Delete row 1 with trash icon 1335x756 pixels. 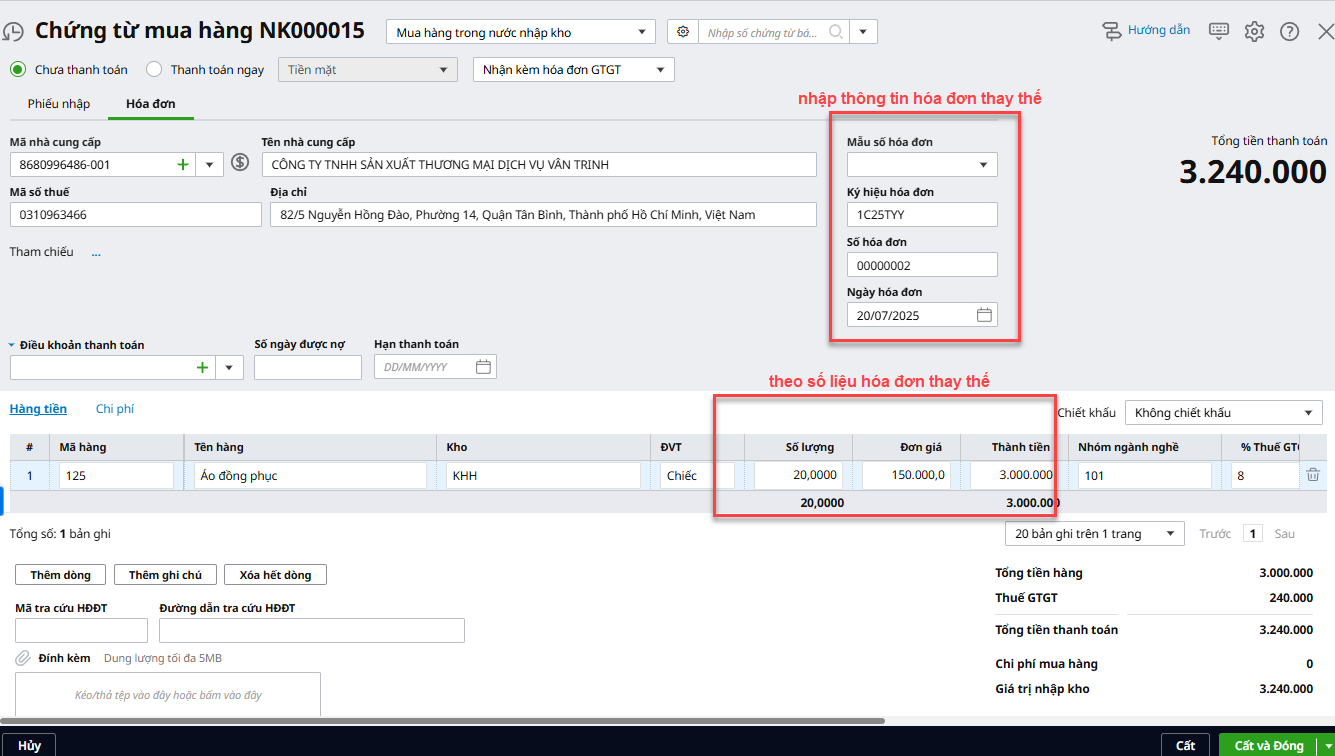(x=1312, y=475)
